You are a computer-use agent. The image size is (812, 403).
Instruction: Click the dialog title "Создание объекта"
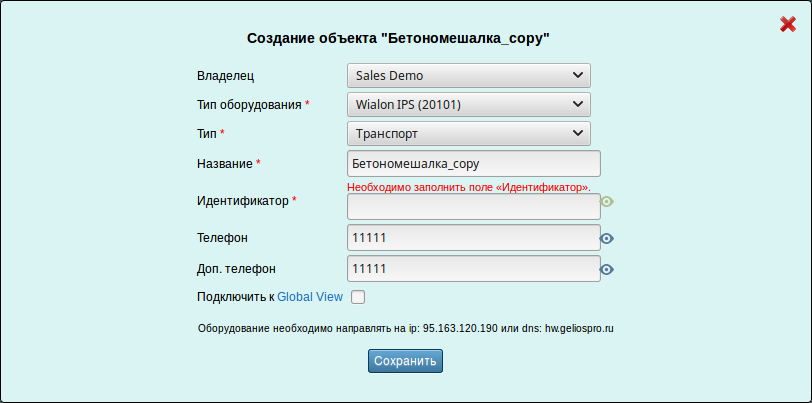[399, 38]
